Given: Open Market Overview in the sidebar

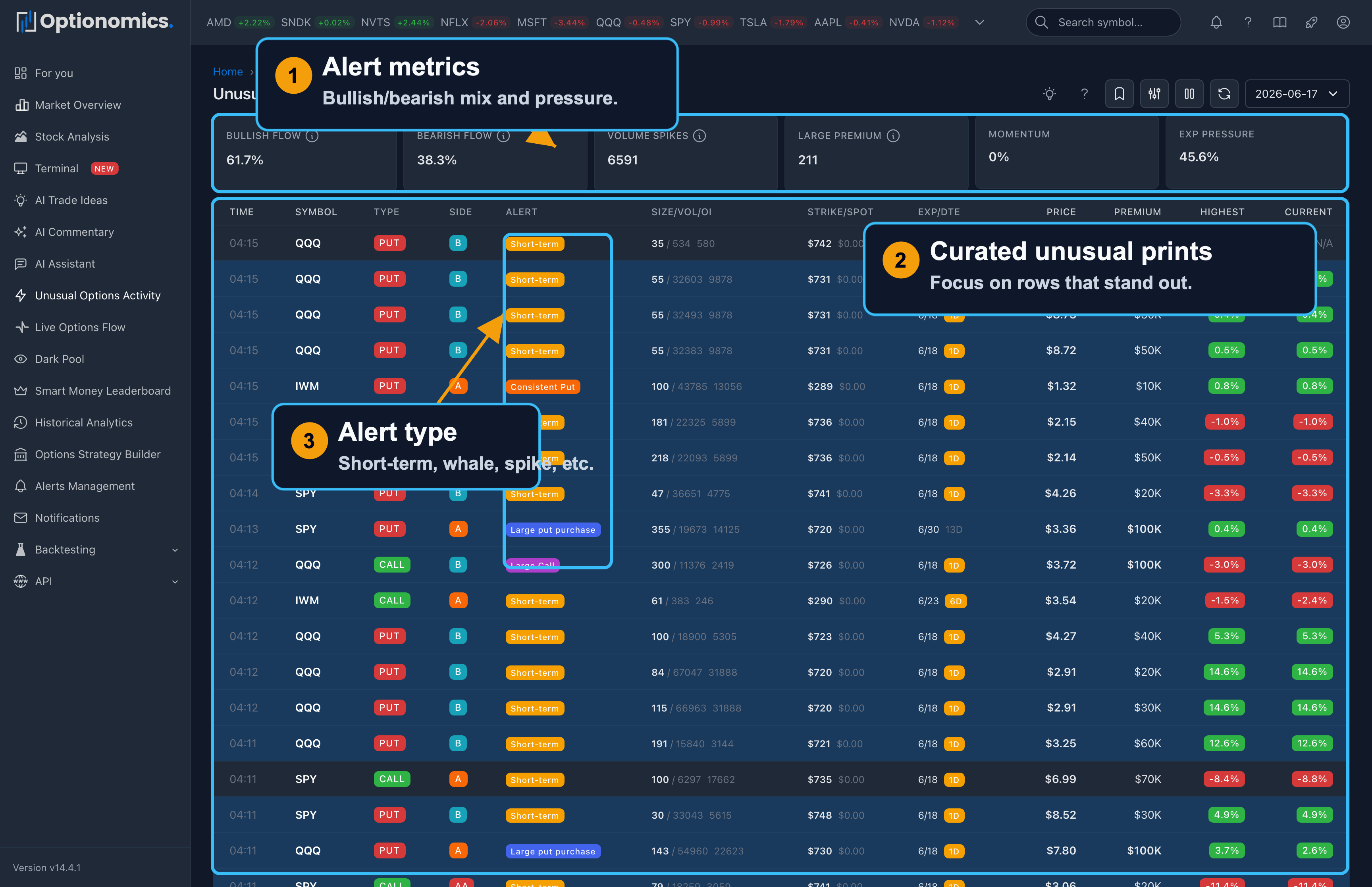Looking at the screenshot, I should click(78, 105).
